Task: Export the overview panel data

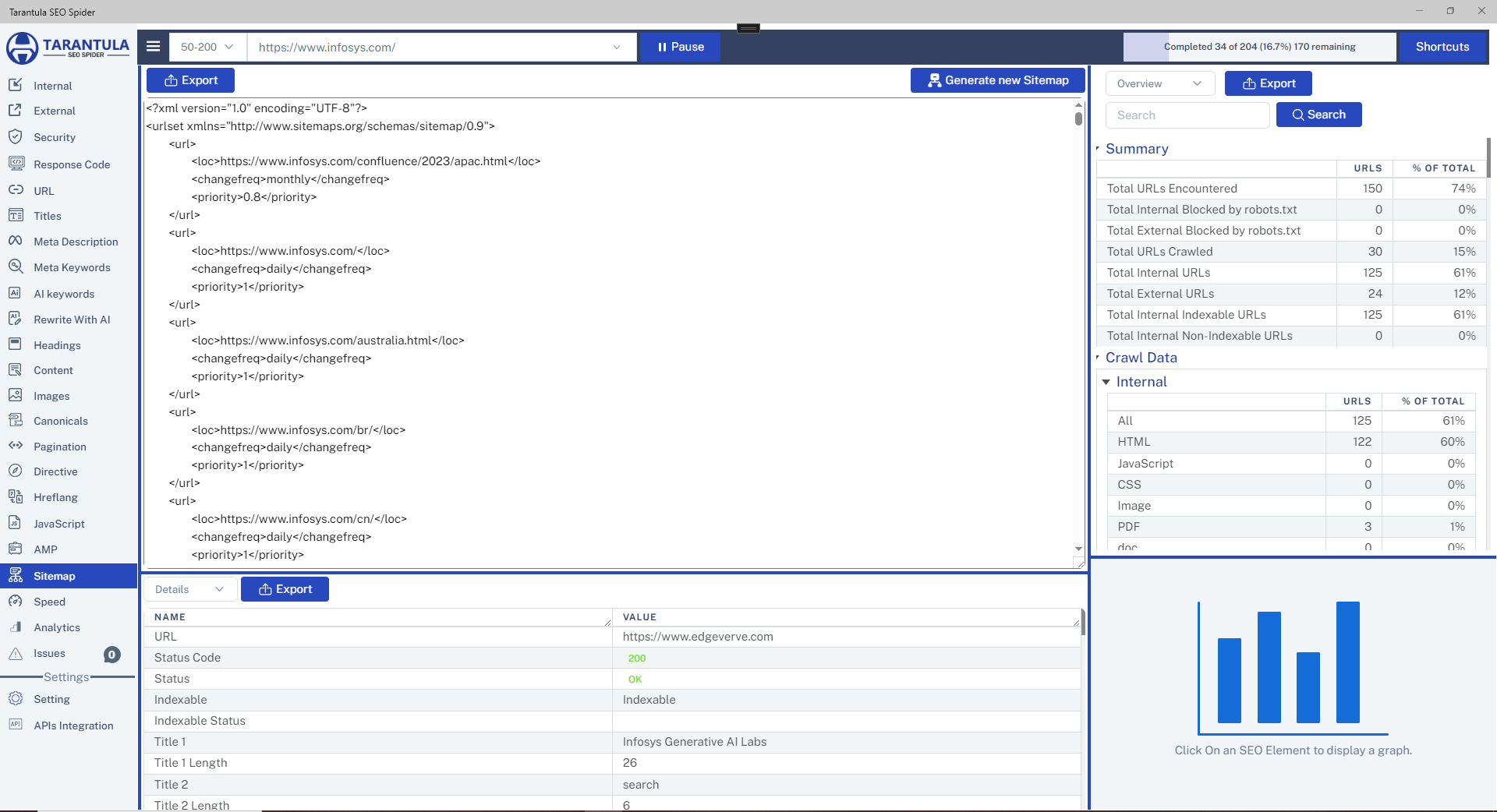Action: click(x=1269, y=83)
